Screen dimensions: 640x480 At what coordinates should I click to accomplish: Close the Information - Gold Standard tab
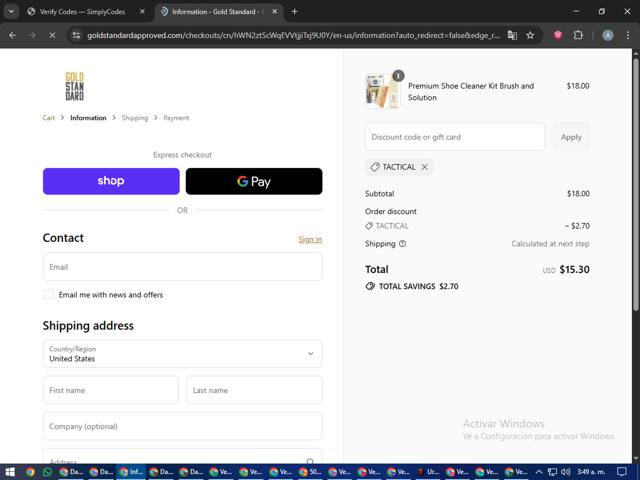point(275,12)
